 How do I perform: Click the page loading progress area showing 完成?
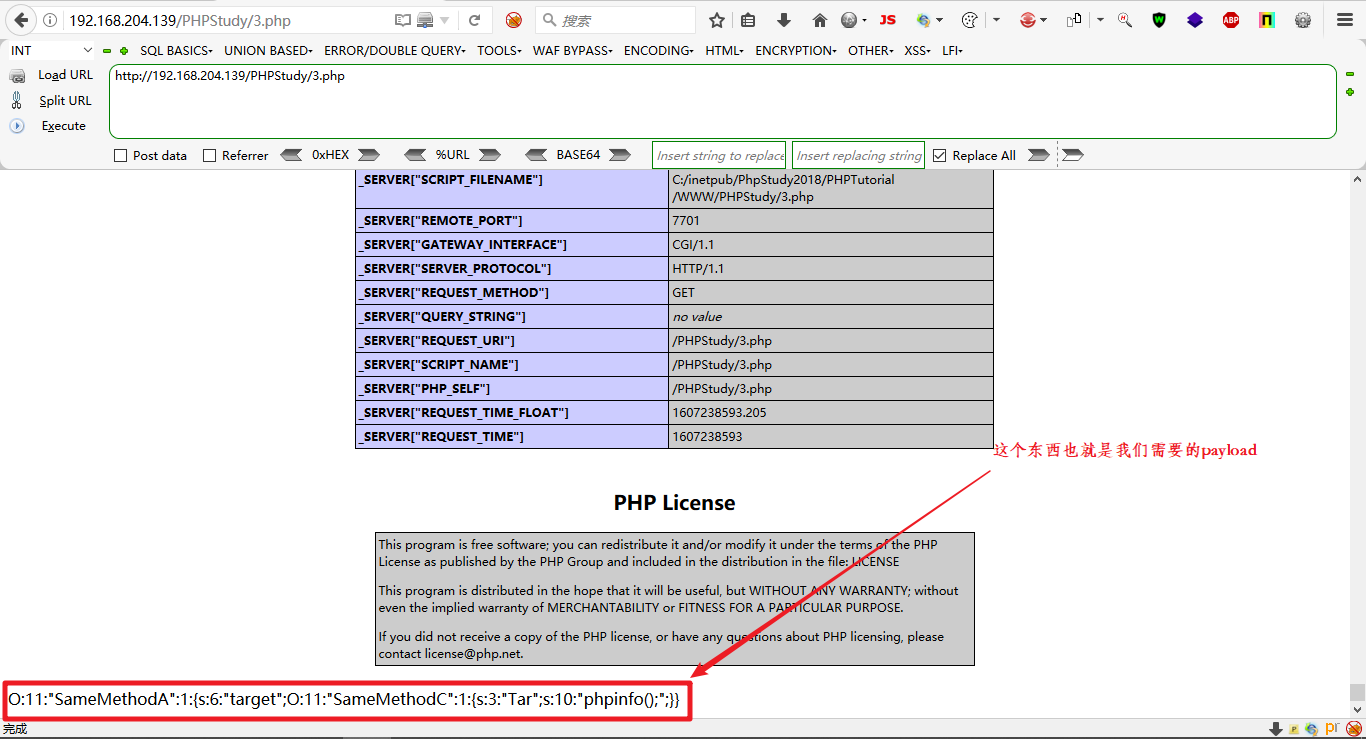(x=15, y=729)
